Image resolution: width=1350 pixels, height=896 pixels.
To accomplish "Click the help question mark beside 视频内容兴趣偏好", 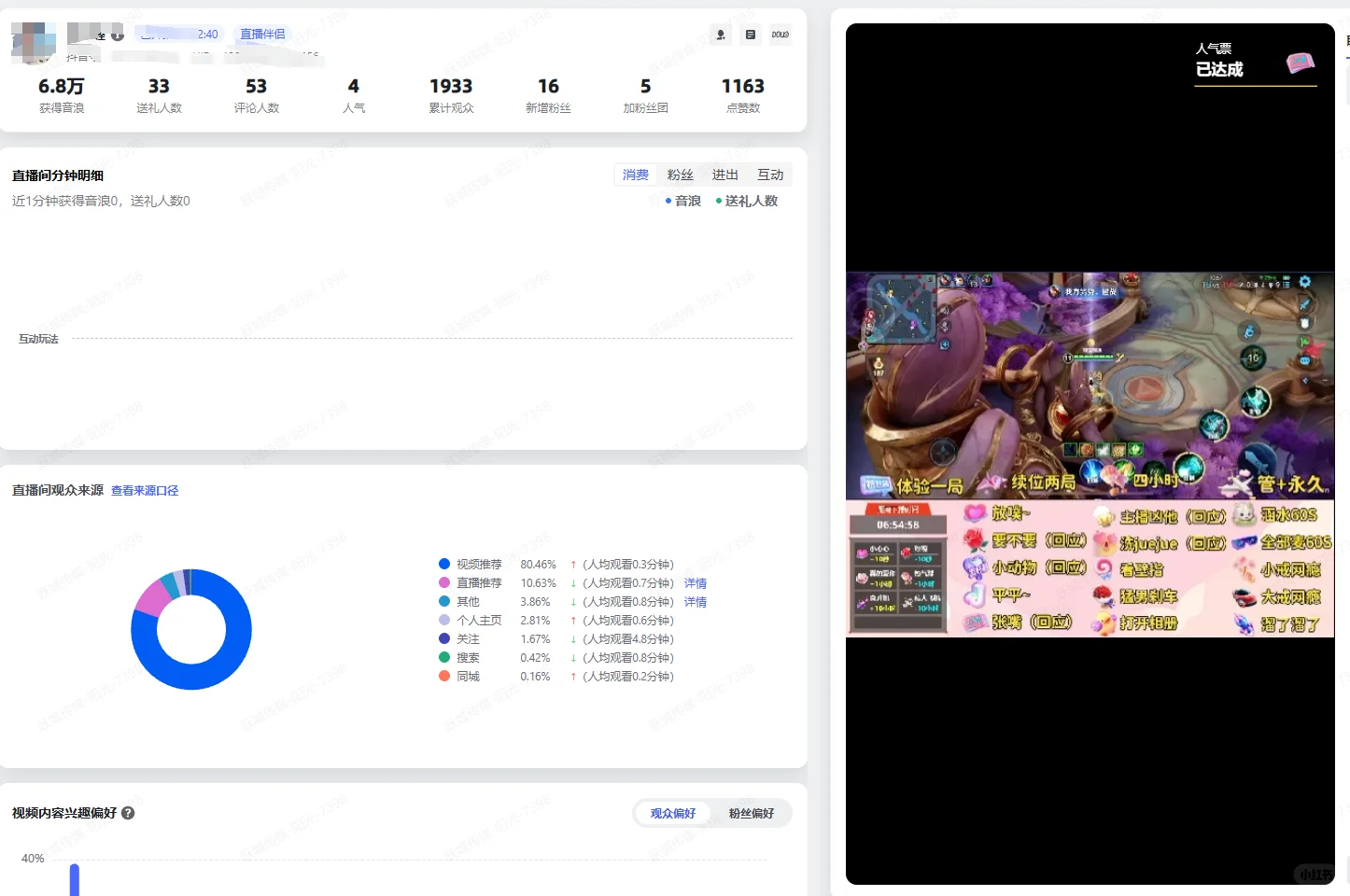I will [128, 813].
